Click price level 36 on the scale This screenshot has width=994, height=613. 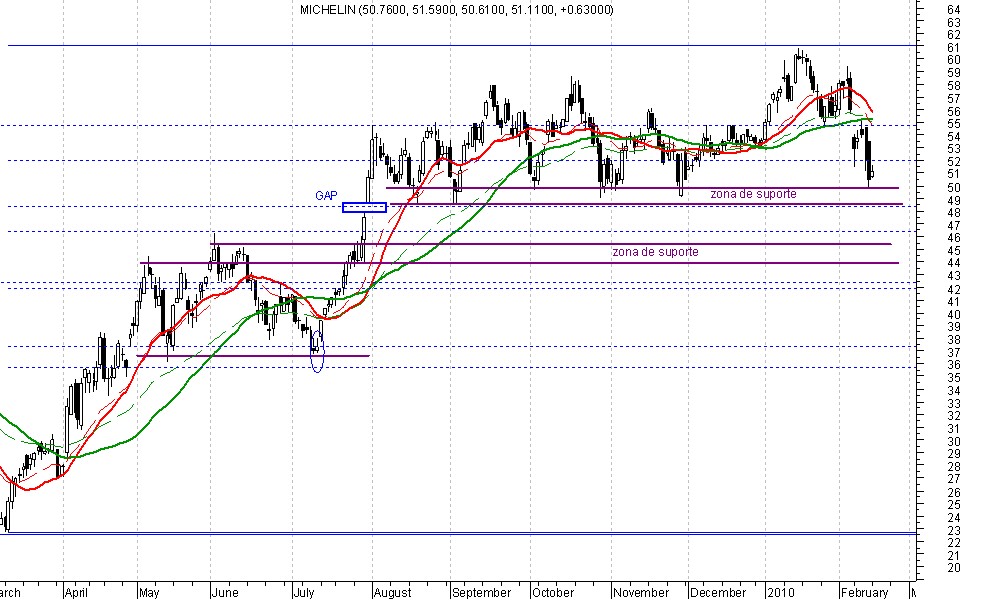953,365
